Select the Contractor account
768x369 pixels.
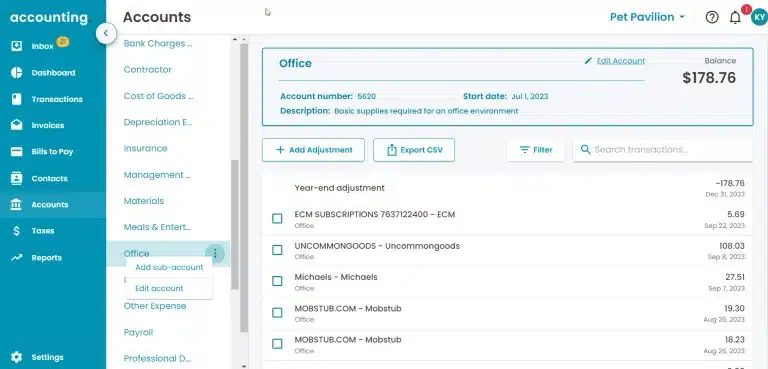tap(147, 70)
